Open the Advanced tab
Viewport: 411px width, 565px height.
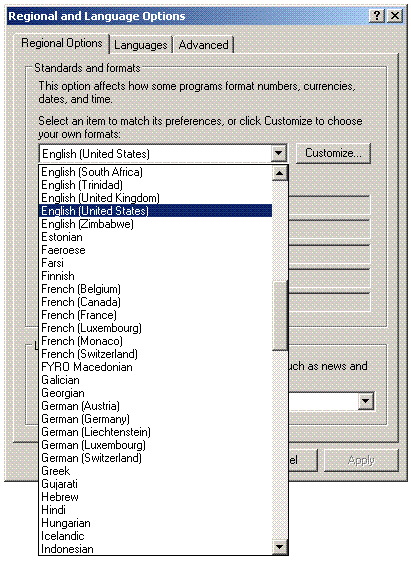click(x=204, y=45)
